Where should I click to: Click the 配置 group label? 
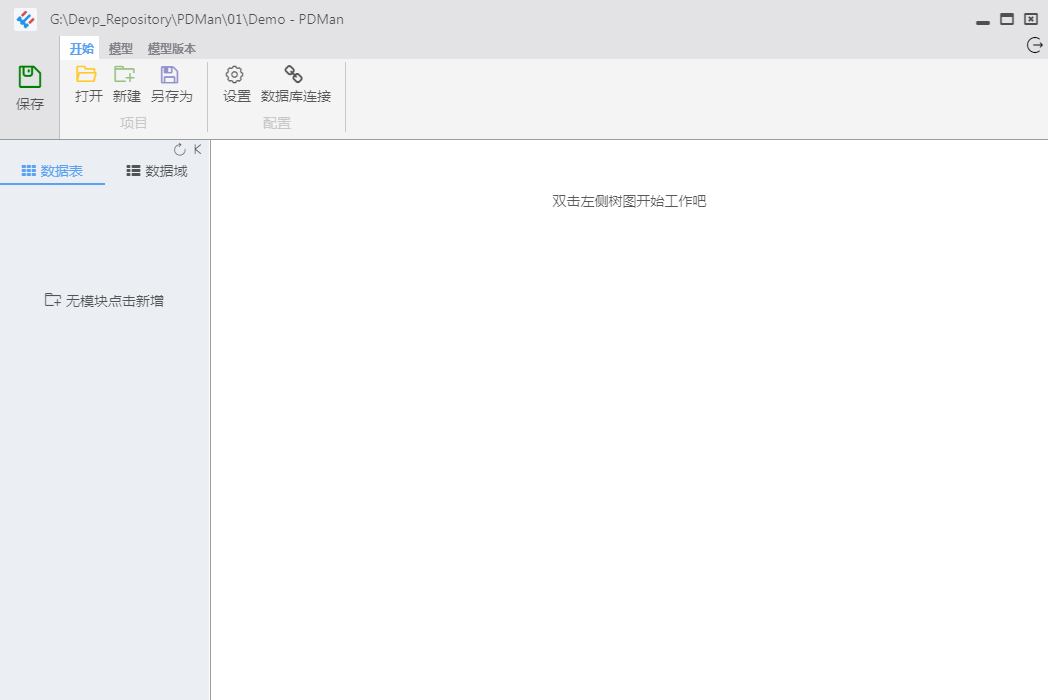[x=277, y=123]
